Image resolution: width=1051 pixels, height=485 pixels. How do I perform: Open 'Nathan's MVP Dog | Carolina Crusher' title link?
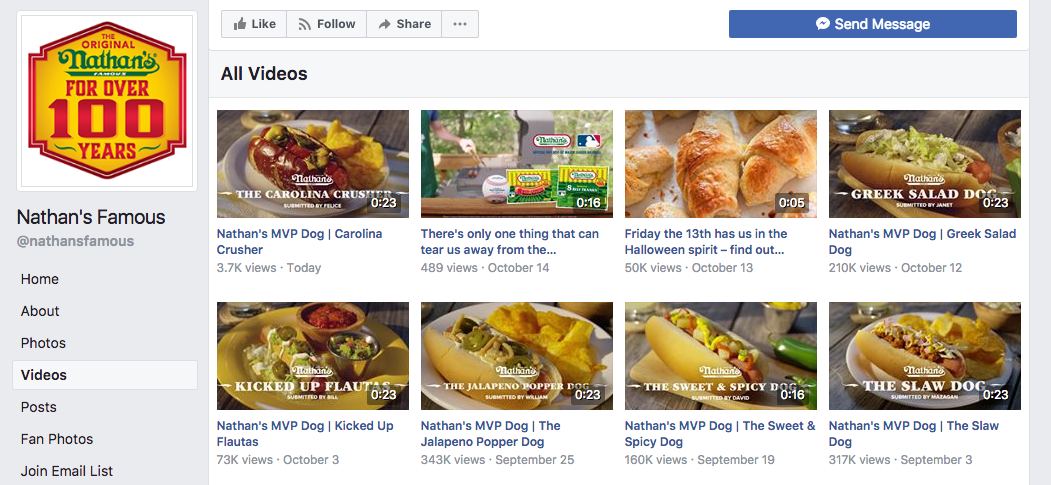tap(300, 242)
